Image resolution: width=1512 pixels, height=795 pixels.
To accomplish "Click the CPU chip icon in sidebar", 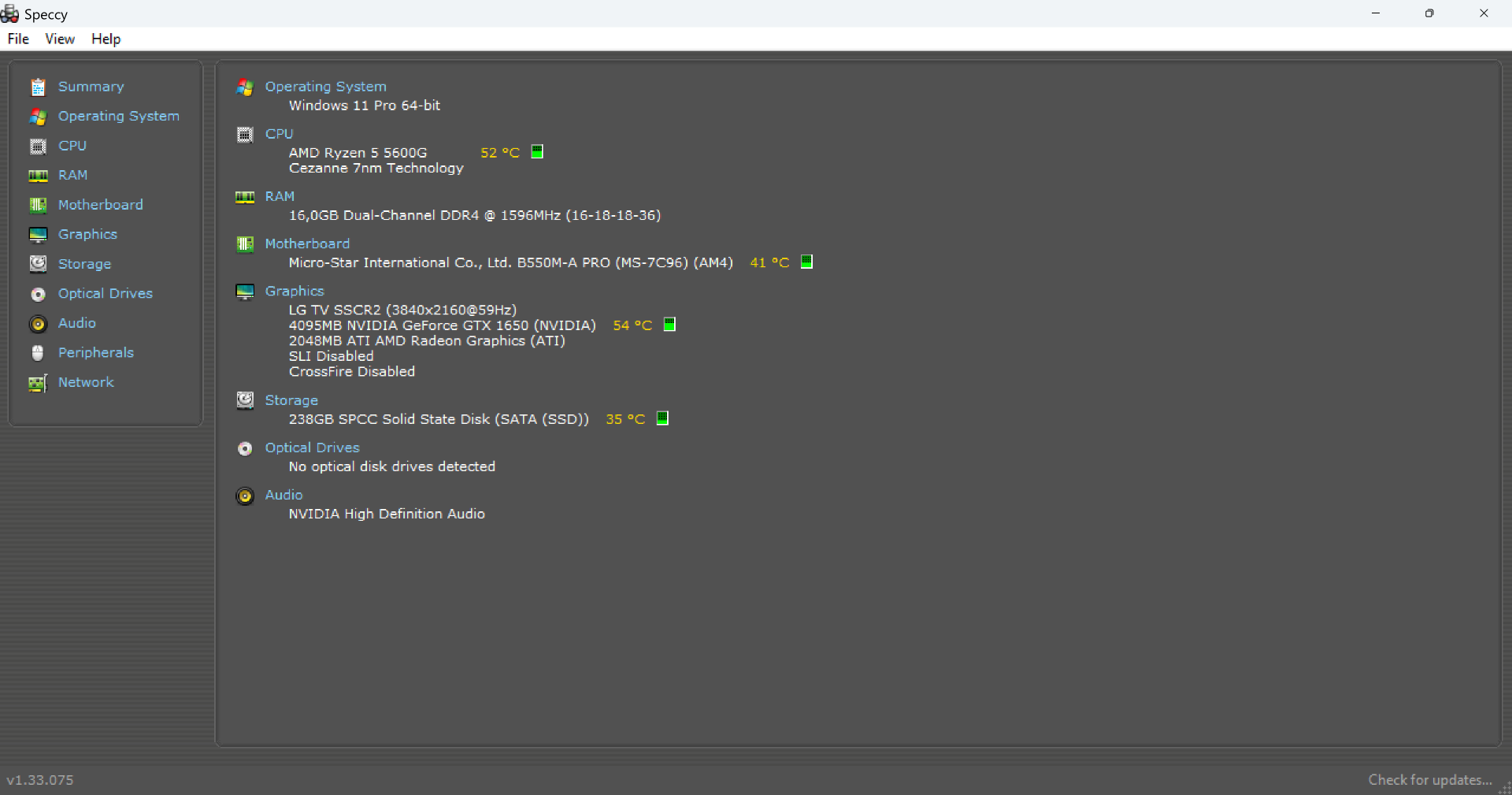I will pos(38,146).
